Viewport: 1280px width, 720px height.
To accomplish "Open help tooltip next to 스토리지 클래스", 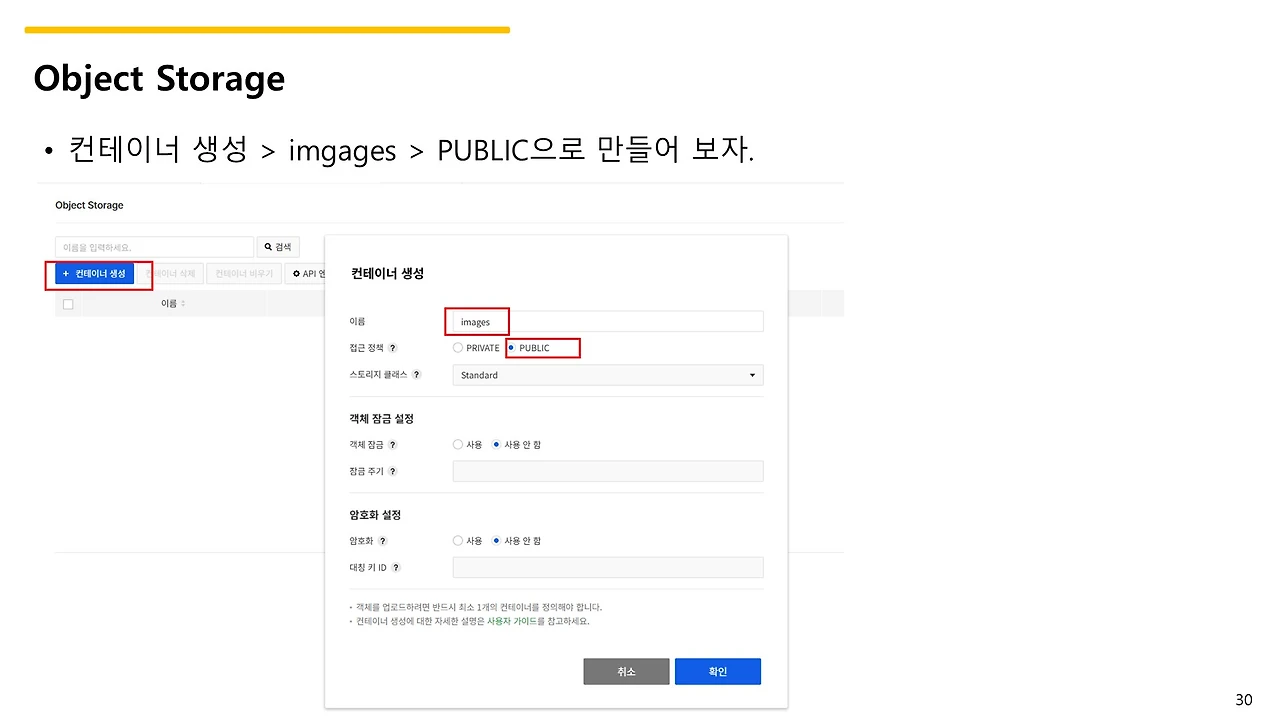I will [x=417, y=374].
